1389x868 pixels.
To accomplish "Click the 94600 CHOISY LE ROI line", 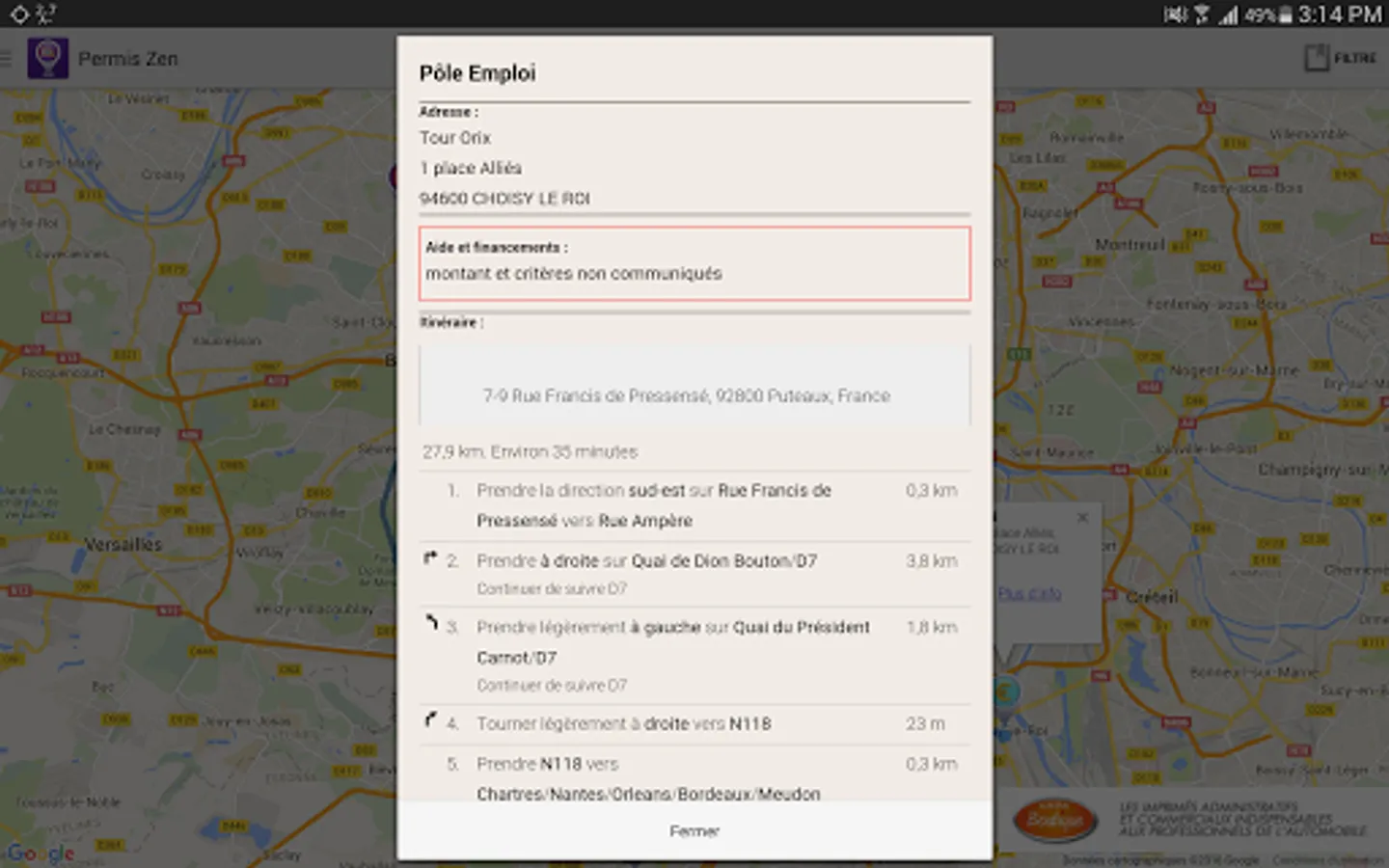I will tap(504, 199).
